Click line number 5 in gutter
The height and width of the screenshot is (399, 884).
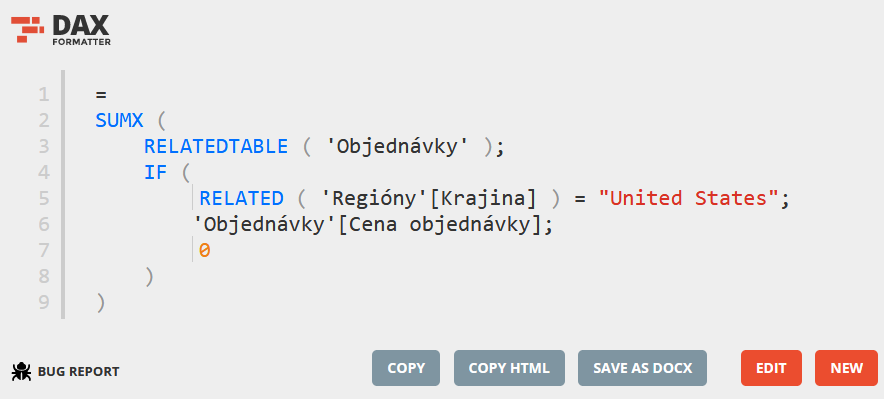[44, 198]
